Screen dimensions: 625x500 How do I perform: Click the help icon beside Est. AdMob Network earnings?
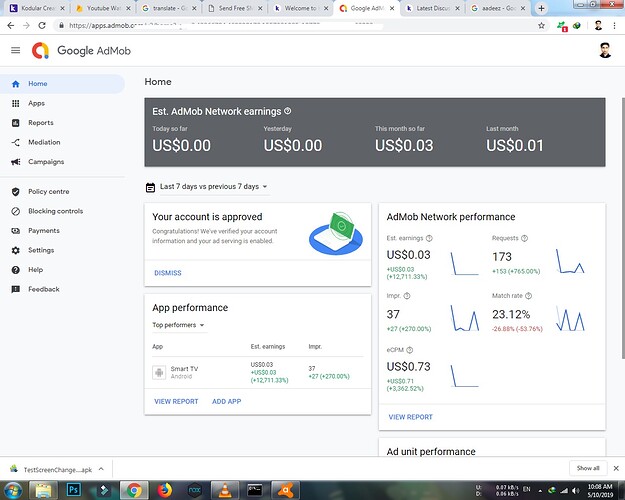[287, 111]
